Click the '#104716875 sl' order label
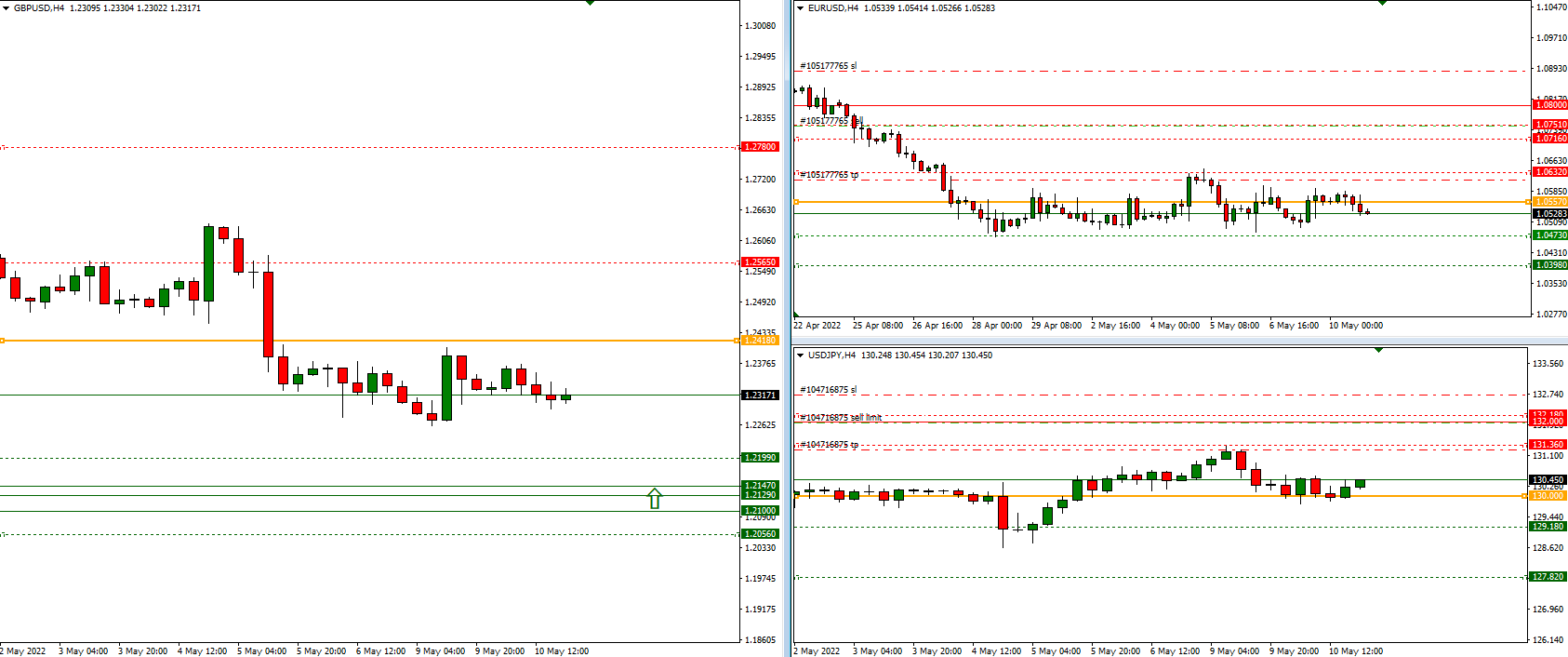Image resolution: width=1568 pixels, height=657 pixels. pyautogui.click(x=829, y=390)
